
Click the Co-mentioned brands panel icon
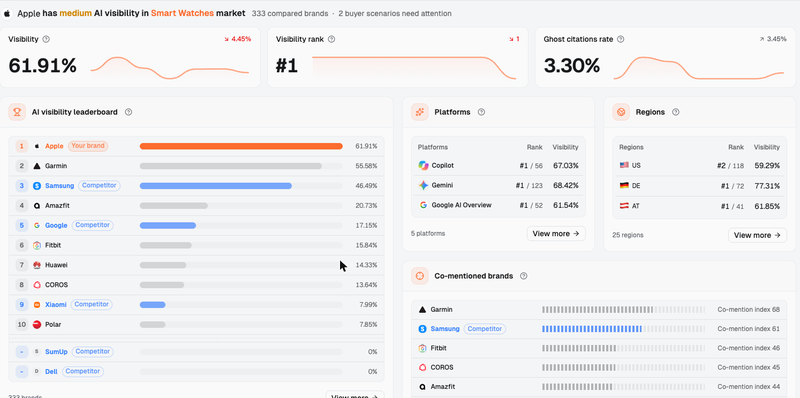pyautogui.click(x=420, y=276)
